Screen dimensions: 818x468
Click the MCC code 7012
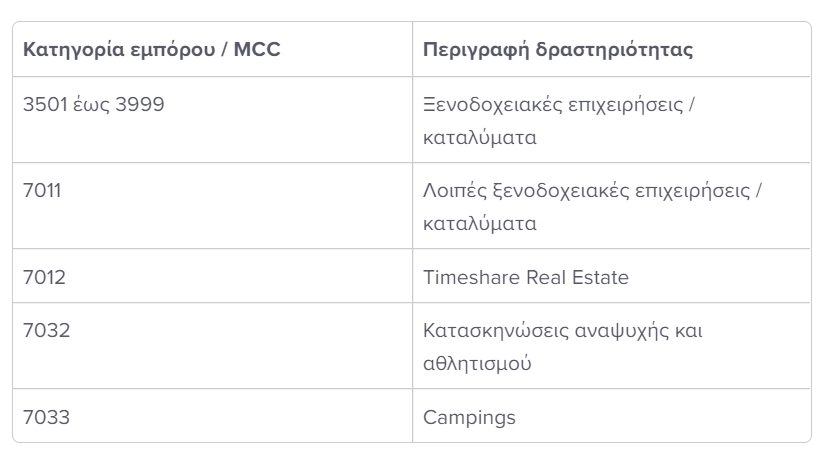(44, 277)
